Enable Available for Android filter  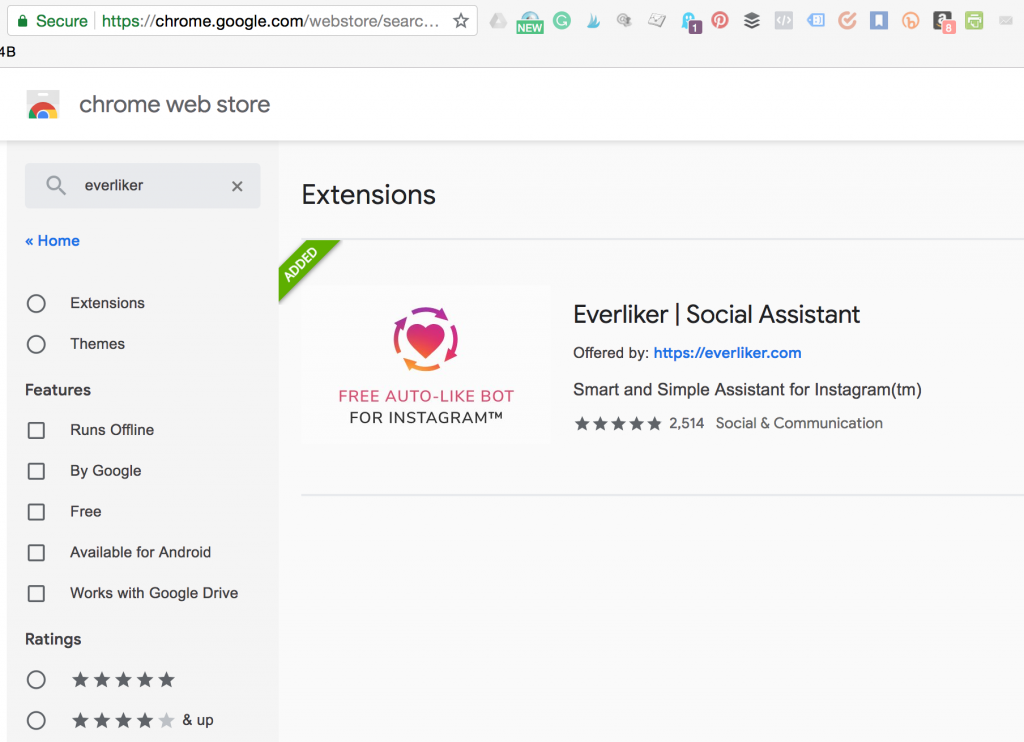37,553
